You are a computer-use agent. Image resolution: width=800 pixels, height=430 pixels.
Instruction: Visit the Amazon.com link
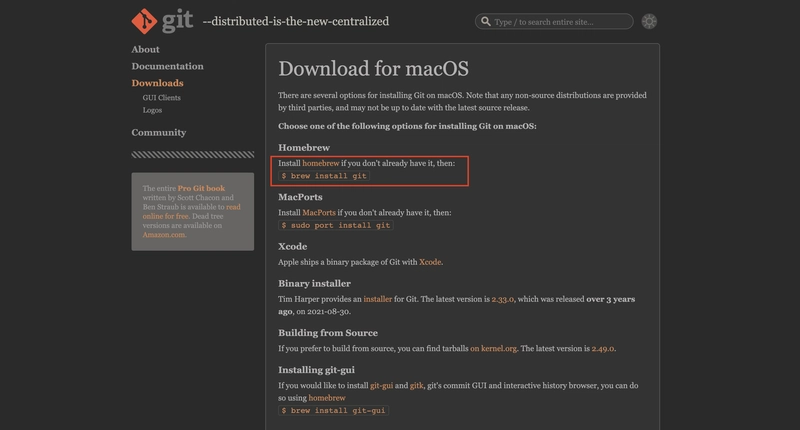(164, 235)
